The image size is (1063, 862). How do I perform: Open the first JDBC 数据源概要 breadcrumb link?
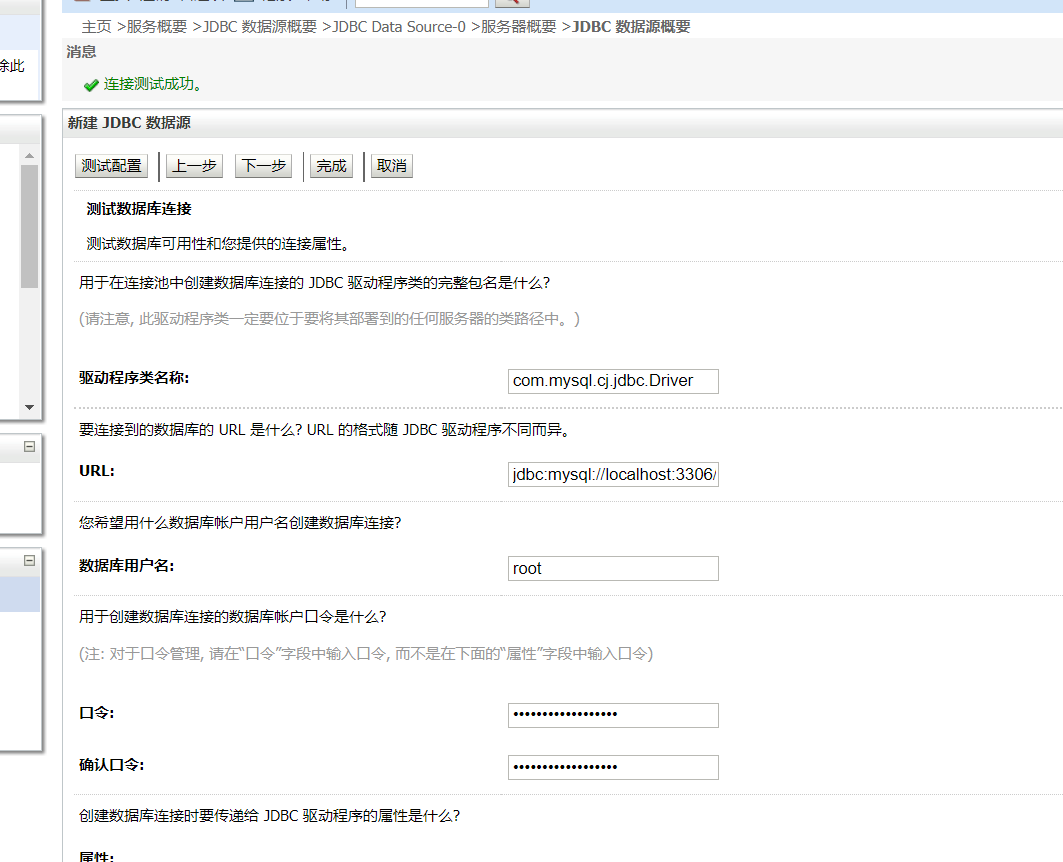point(259,27)
